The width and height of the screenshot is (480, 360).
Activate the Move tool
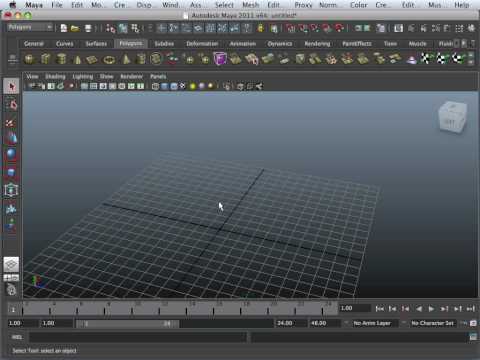11,138
